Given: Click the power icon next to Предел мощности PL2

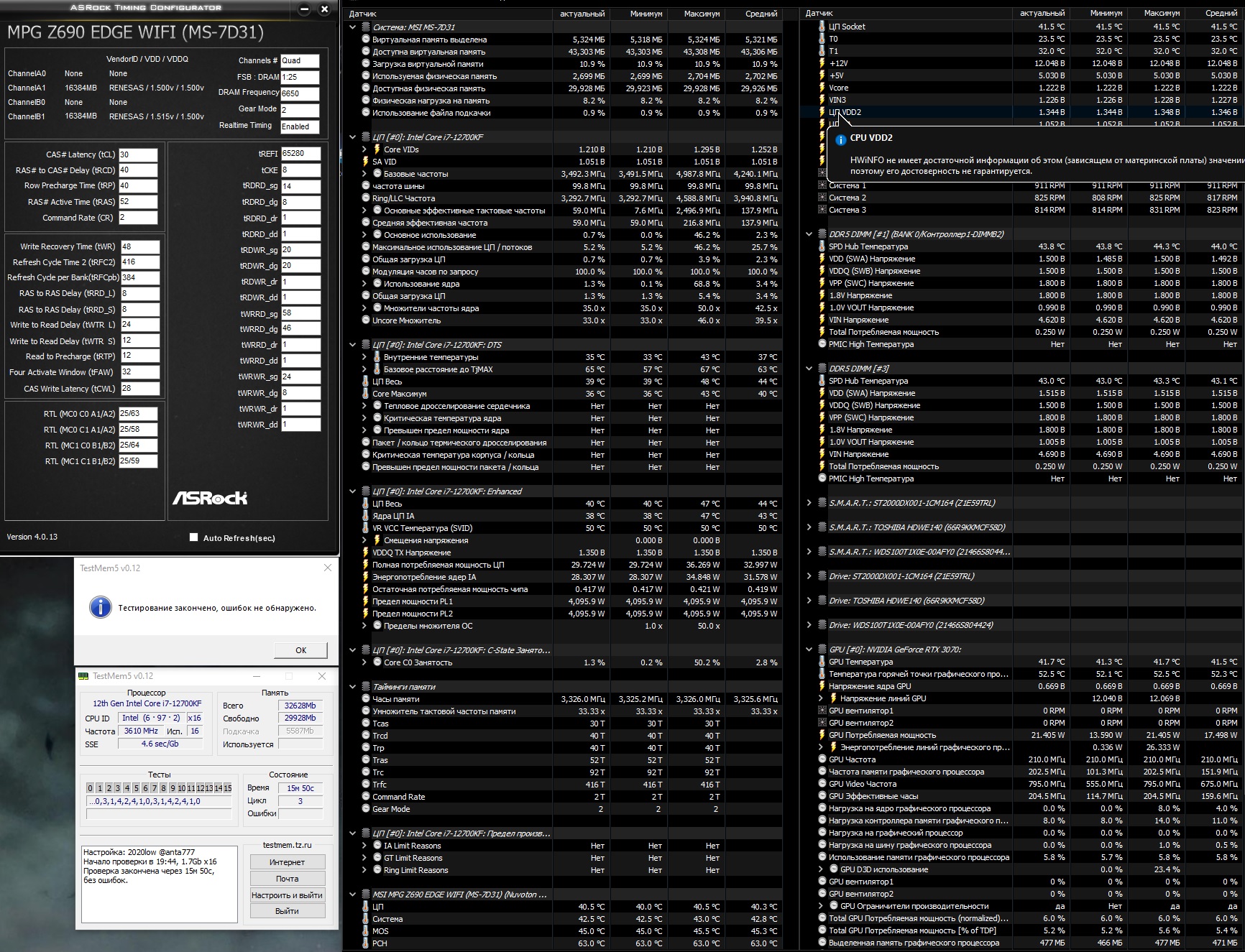Looking at the screenshot, I should pos(365,614).
